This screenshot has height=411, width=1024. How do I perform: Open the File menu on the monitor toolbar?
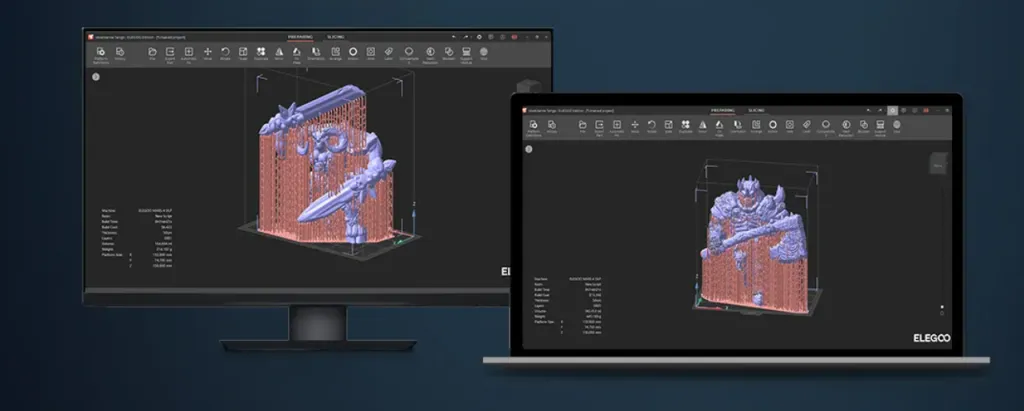point(152,53)
